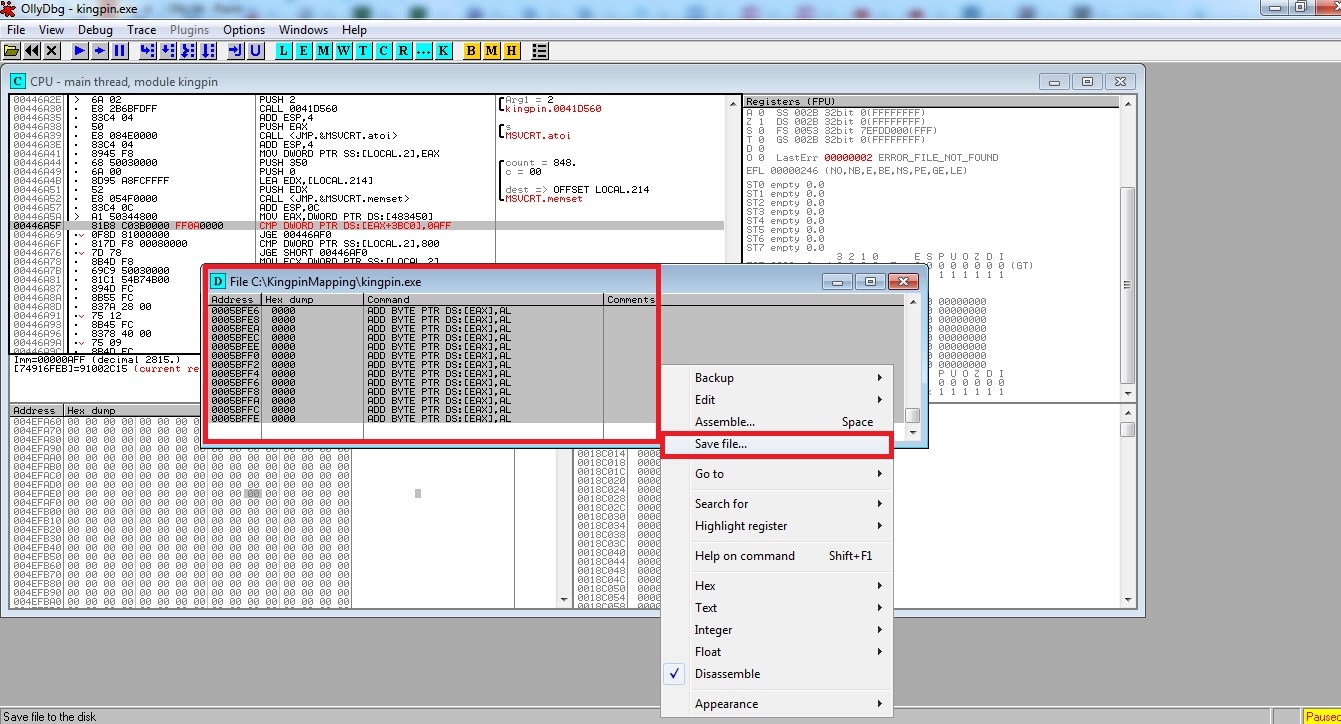
Task: Click the Paused status indicator
Action: click(x=1322, y=716)
